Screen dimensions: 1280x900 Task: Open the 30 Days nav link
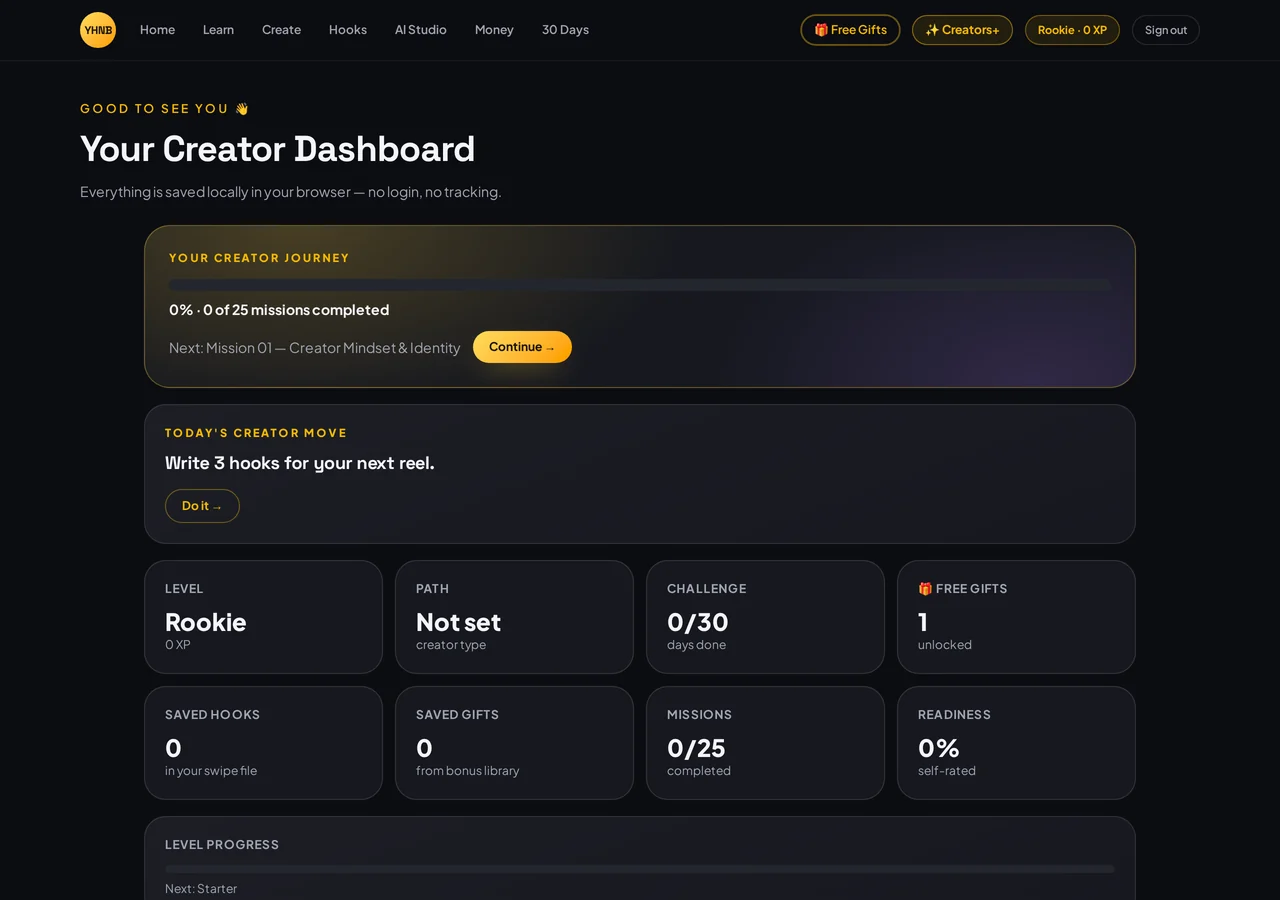(x=565, y=30)
